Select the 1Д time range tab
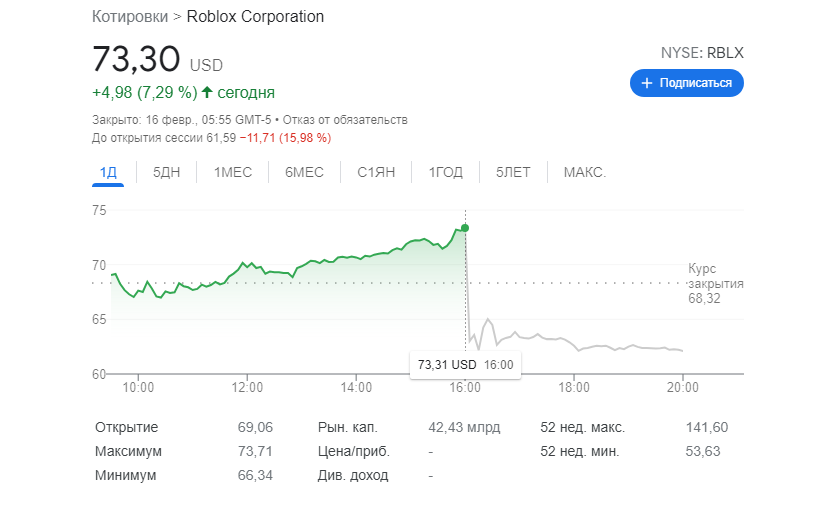Screen dimensions: 824x506 (109, 172)
